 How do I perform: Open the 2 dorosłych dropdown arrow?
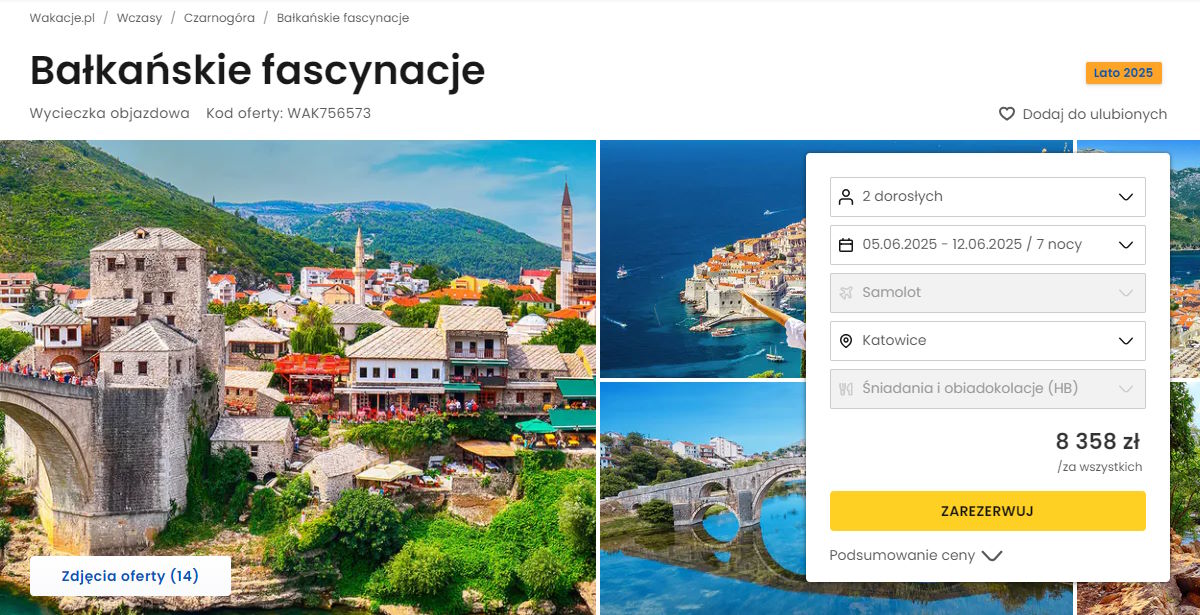1126,197
